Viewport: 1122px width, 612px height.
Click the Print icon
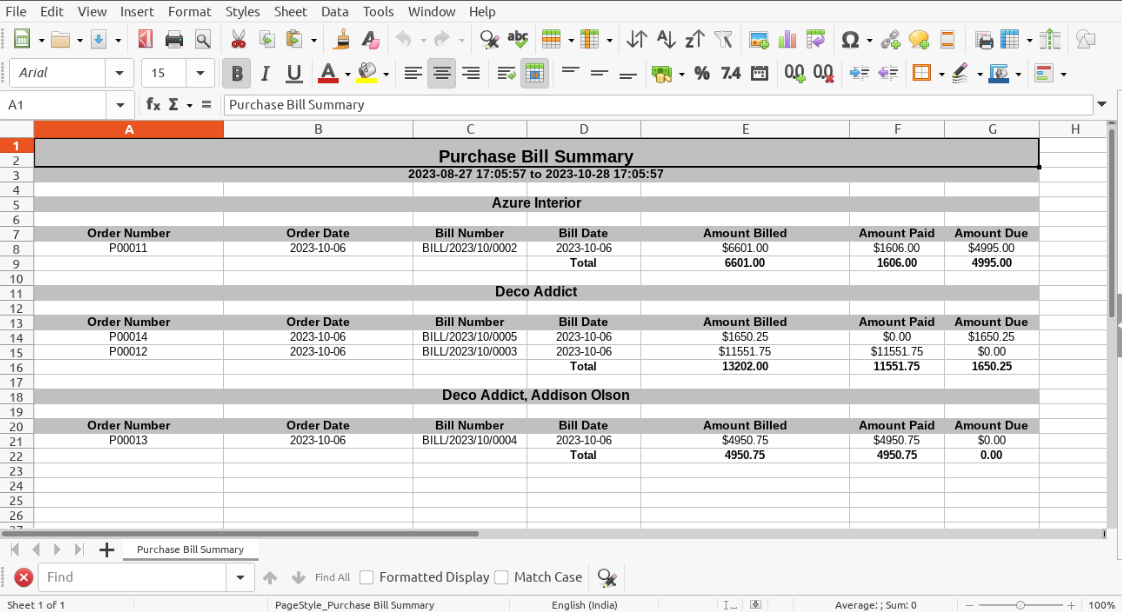pyautogui.click(x=174, y=39)
